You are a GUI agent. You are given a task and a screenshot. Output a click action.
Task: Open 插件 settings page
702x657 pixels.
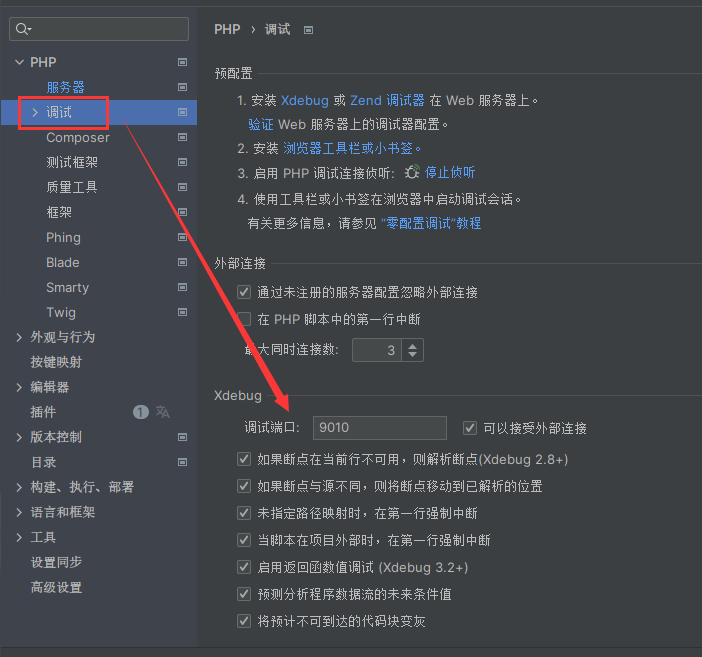click(43, 412)
